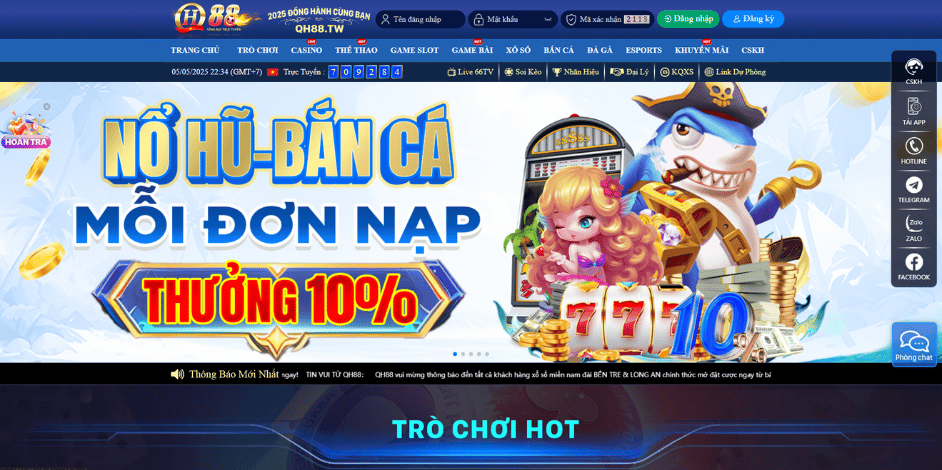Open the Trò Chơi menu
The image size is (942, 470).
coord(257,50)
